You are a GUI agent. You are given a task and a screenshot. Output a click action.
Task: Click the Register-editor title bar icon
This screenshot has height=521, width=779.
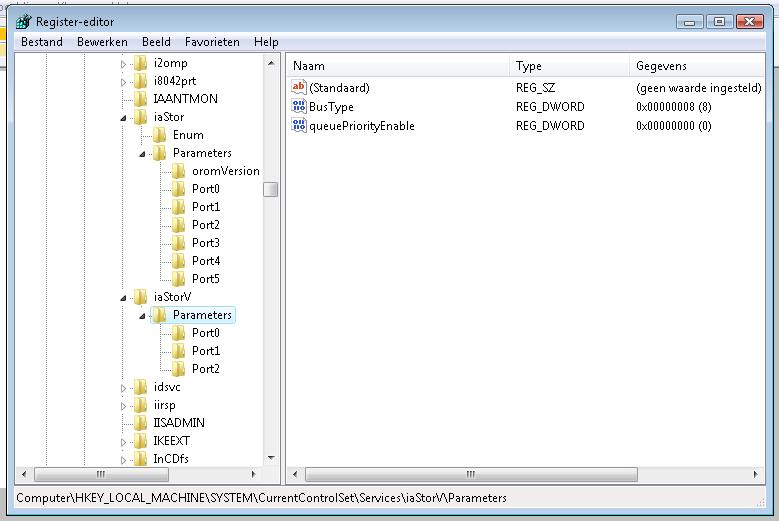click(x=22, y=22)
